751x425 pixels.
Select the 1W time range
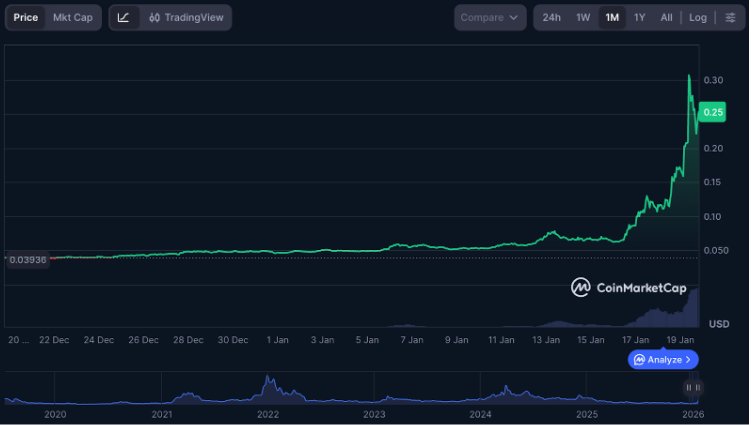click(583, 17)
